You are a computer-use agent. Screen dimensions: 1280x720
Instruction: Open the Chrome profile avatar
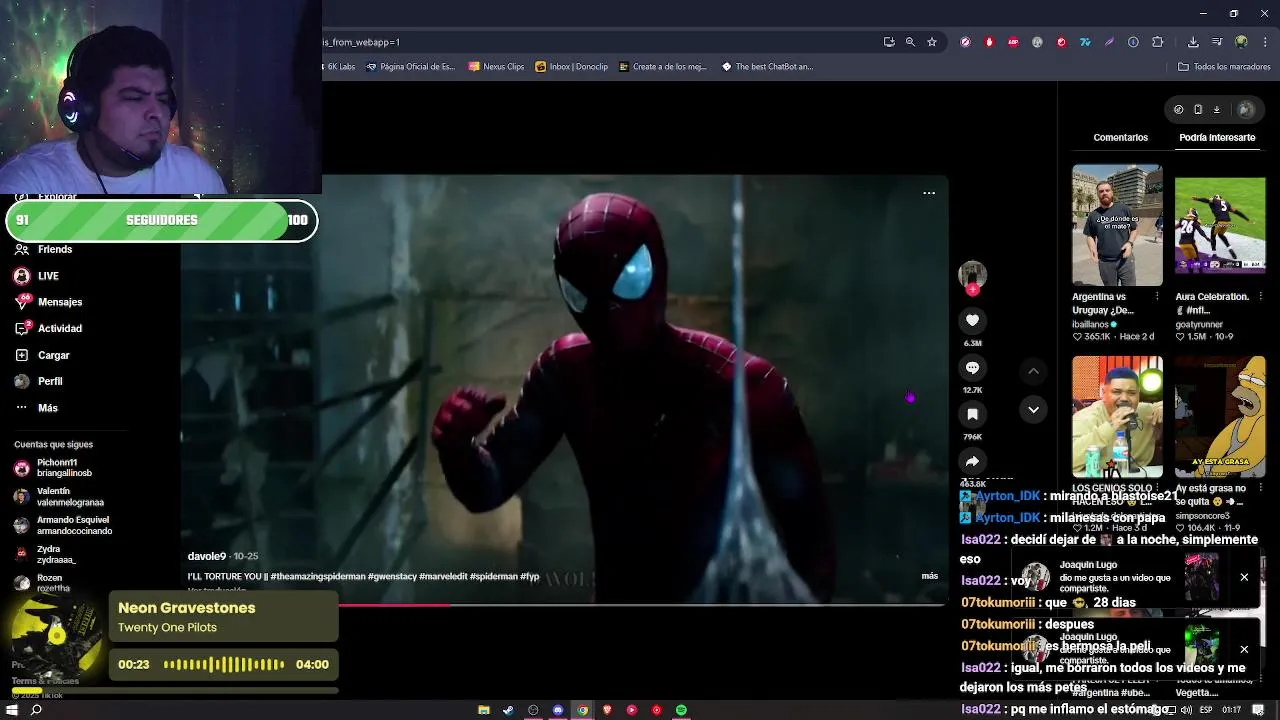pyautogui.click(x=1241, y=42)
